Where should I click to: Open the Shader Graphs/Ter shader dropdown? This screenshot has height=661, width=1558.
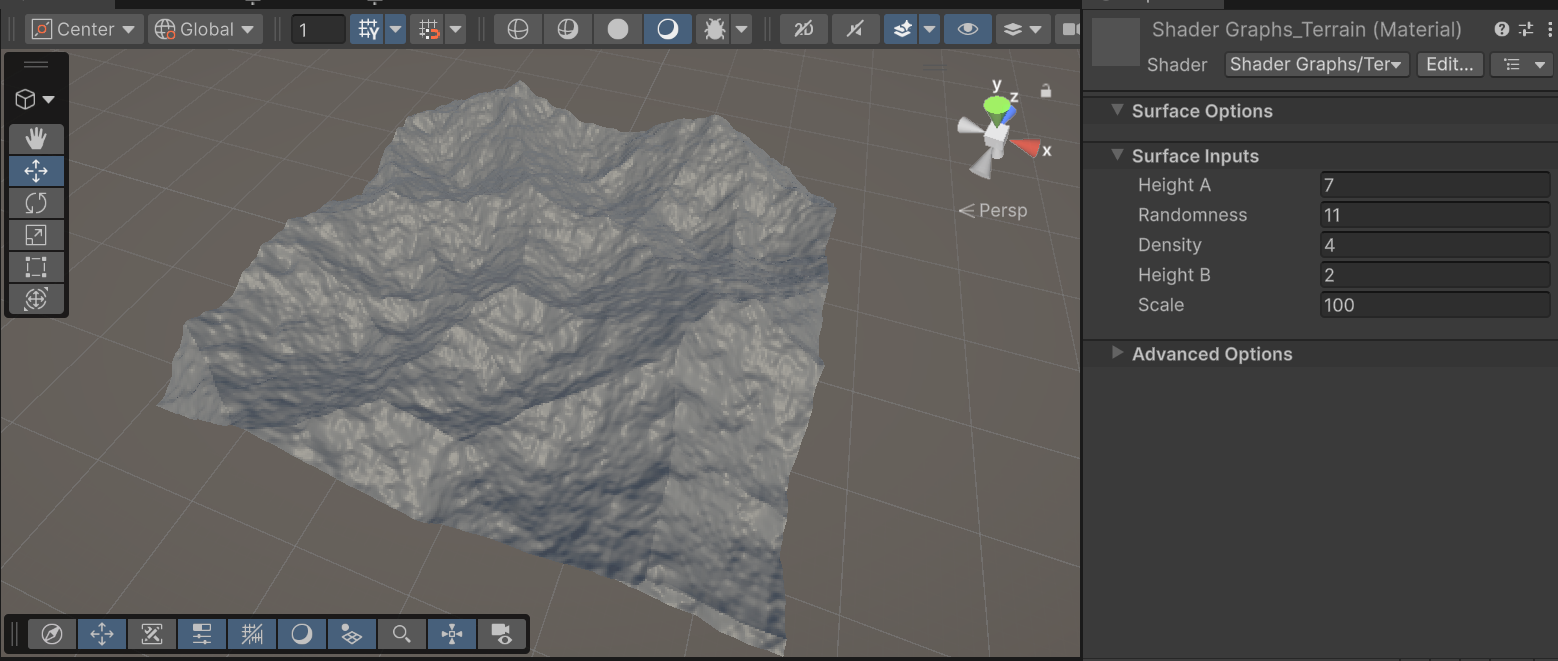[1317, 64]
